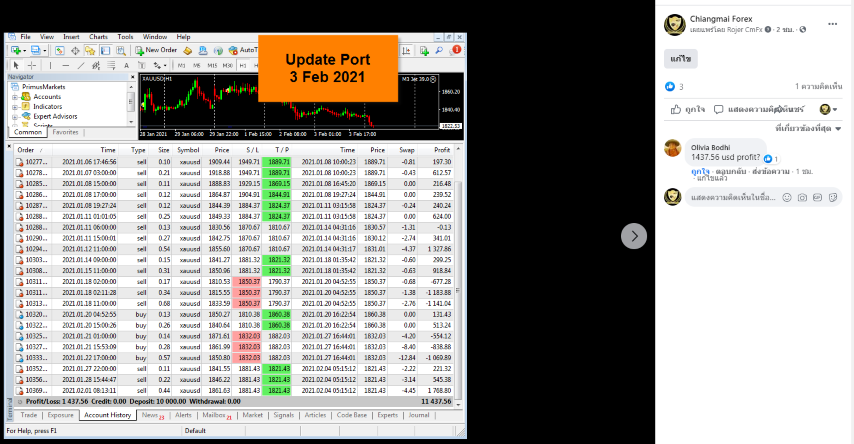This screenshot has height=444, width=854.
Task: Select the arrow Cursor tool
Action: point(16,65)
